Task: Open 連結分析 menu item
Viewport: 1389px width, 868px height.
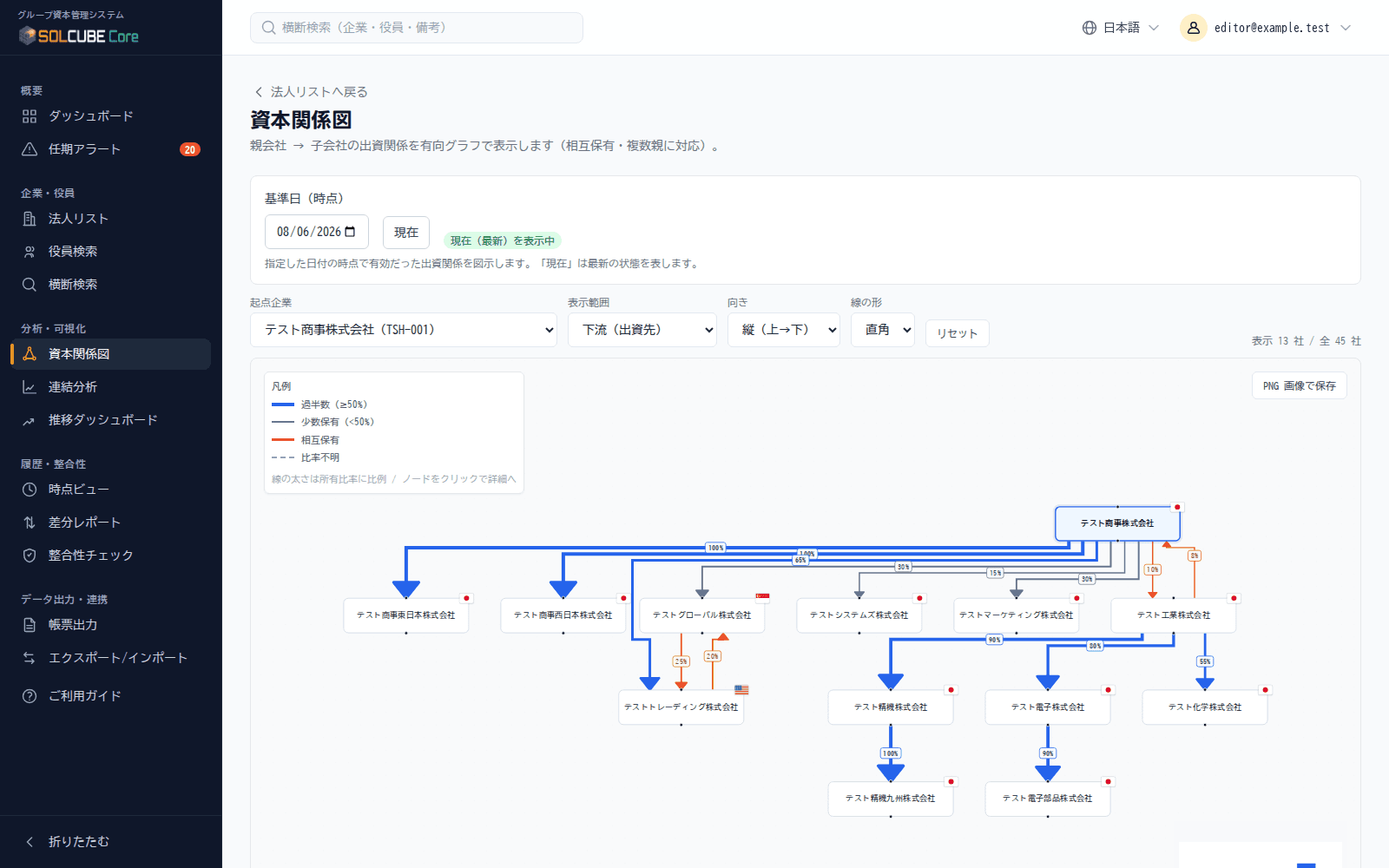Action: [111, 387]
